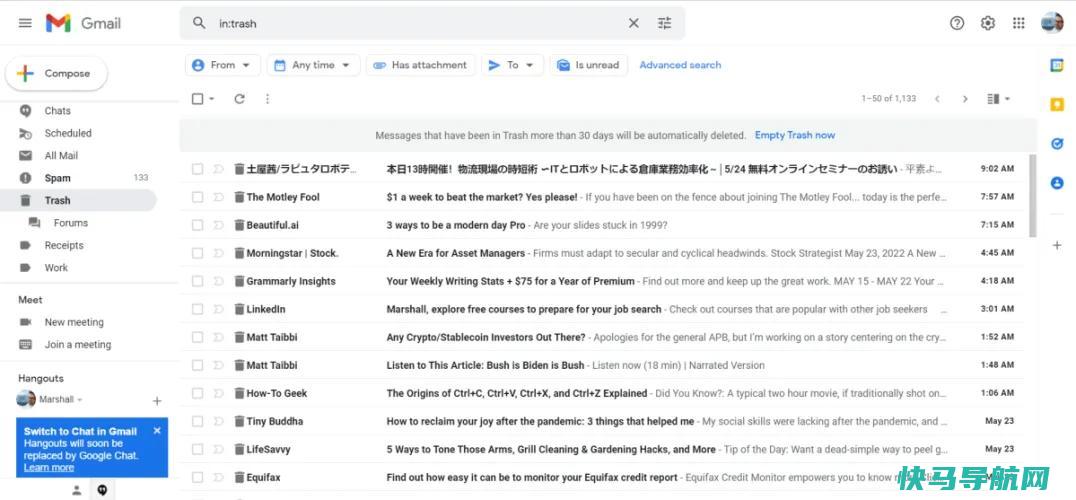The width and height of the screenshot is (1076, 500).
Task: Open the Settings gear icon
Action: coord(987,23)
